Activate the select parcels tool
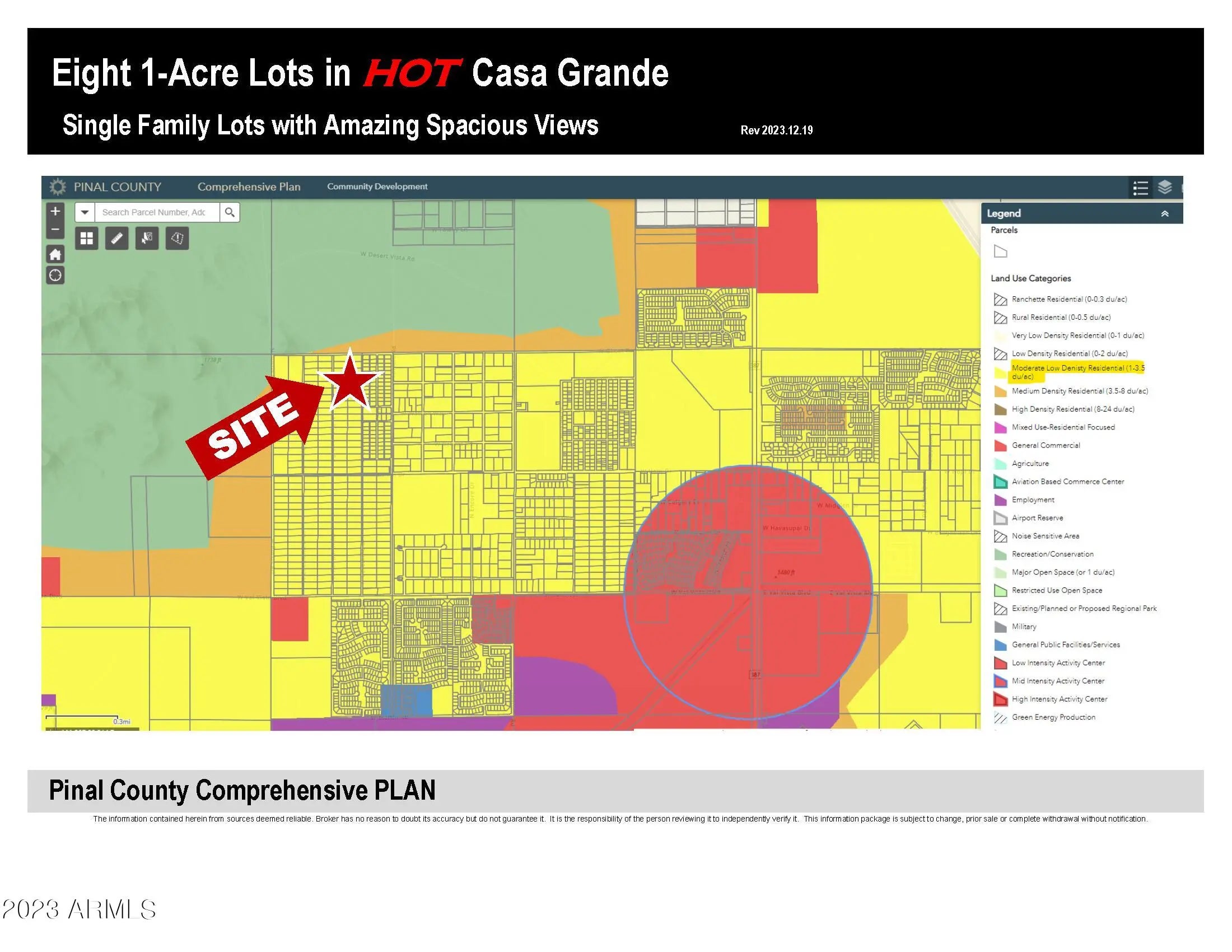This screenshot has width=1232, height=952. tap(147, 238)
